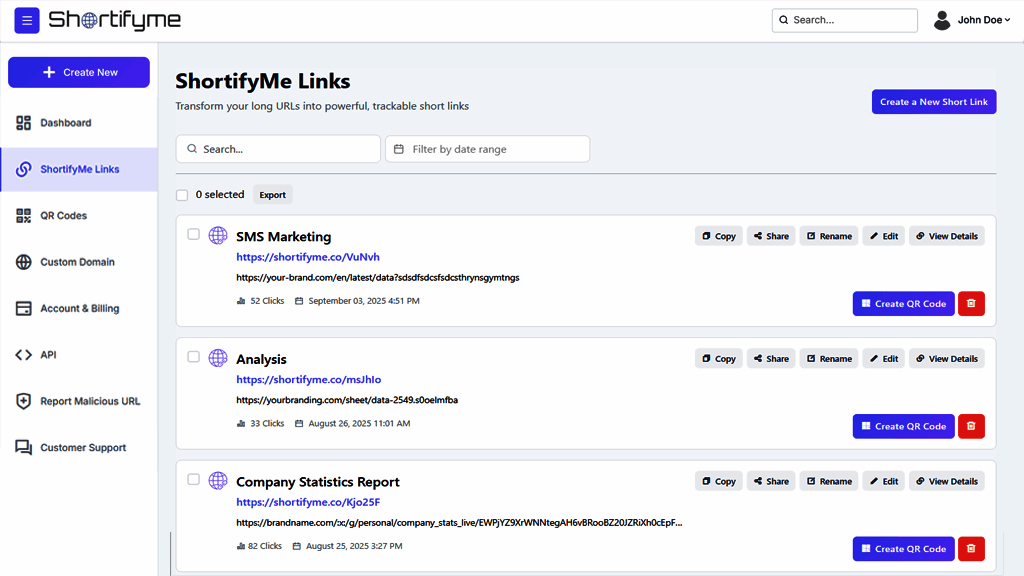Open the date range filter

(487, 149)
